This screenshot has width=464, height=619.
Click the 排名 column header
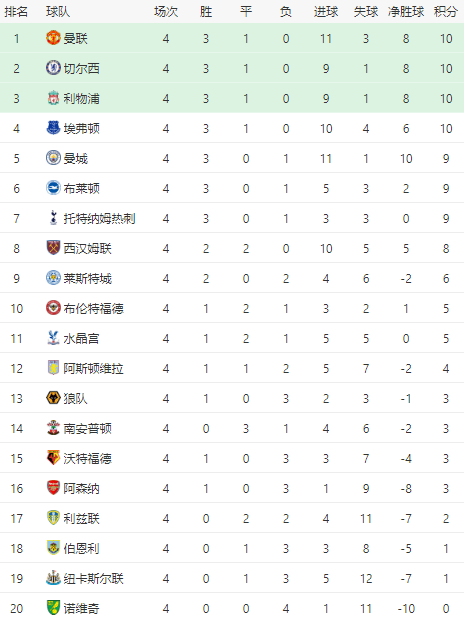[x=16, y=12]
